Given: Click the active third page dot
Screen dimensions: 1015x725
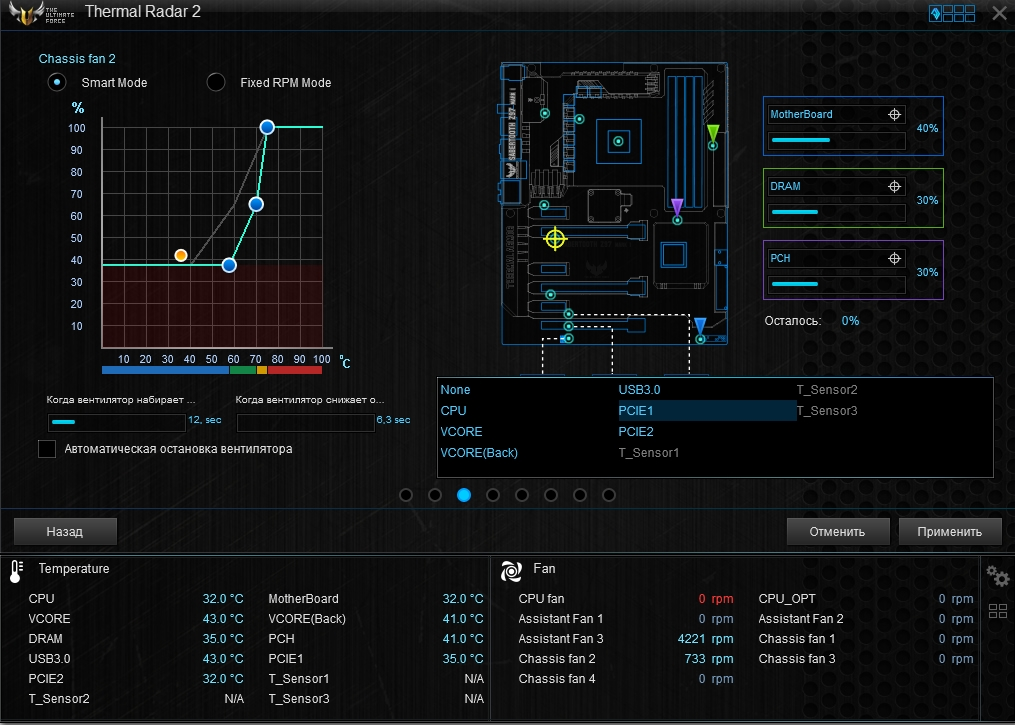Looking at the screenshot, I should pos(464,495).
